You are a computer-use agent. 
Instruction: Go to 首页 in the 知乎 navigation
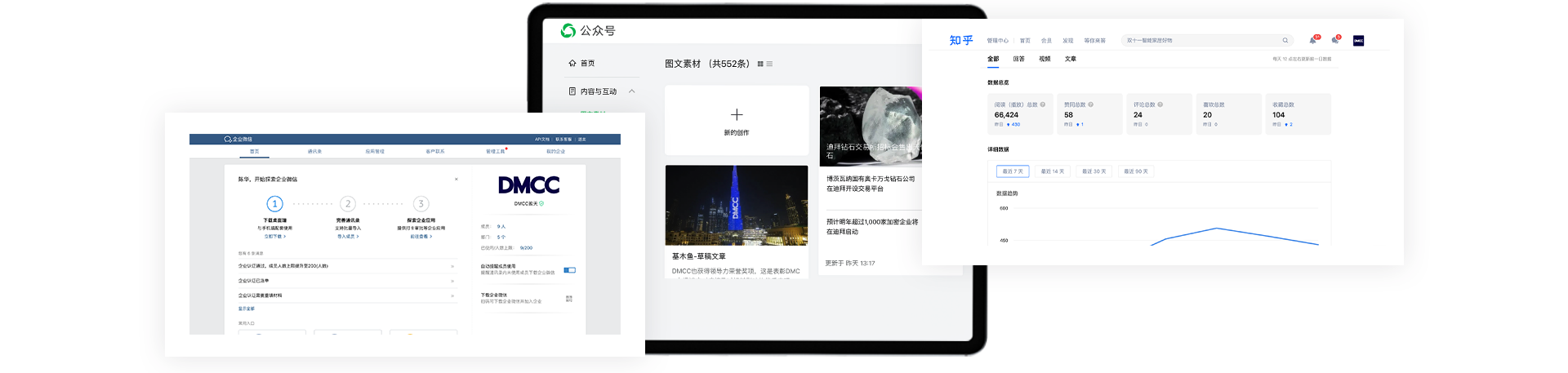[1025, 41]
